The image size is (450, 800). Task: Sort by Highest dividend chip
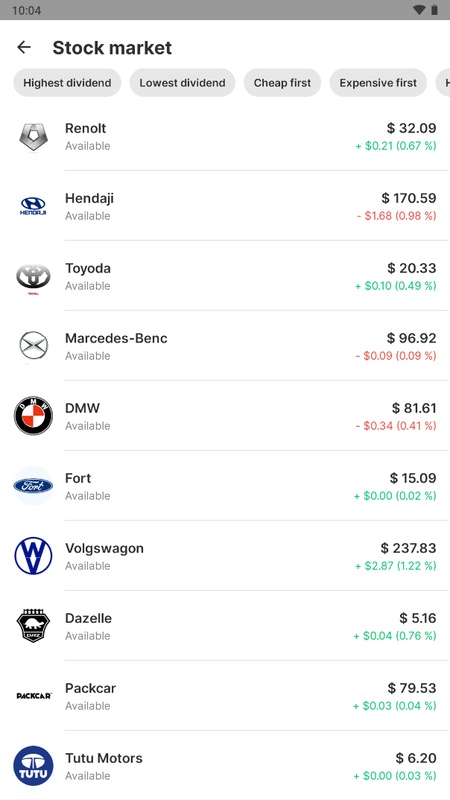pos(67,83)
